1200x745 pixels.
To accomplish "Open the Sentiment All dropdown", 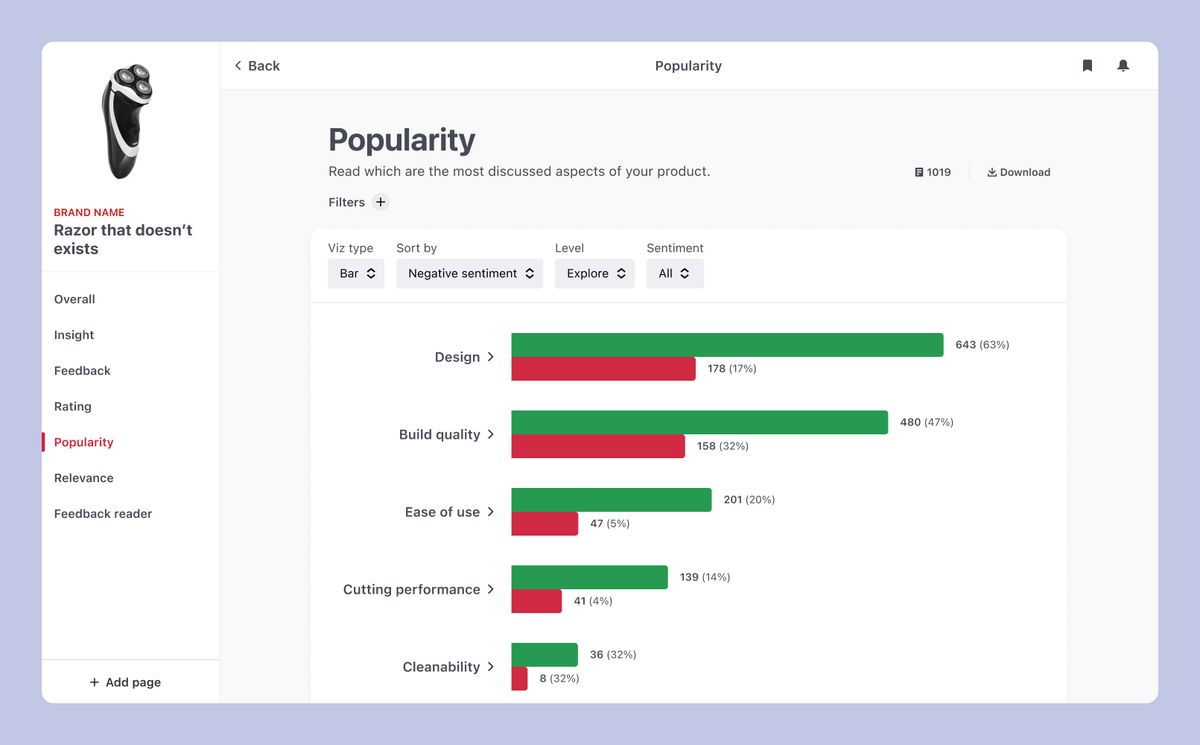I will click(674, 273).
